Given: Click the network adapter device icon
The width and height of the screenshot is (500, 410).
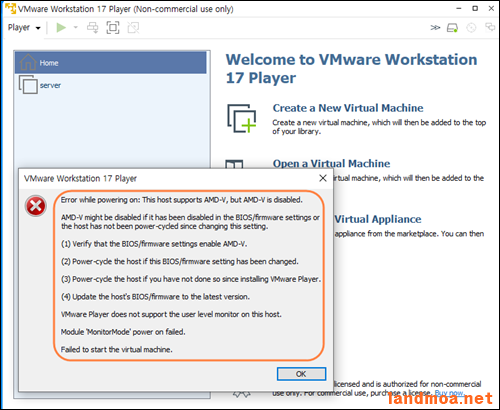Looking at the screenshot, I should click(x=490, y=27).
